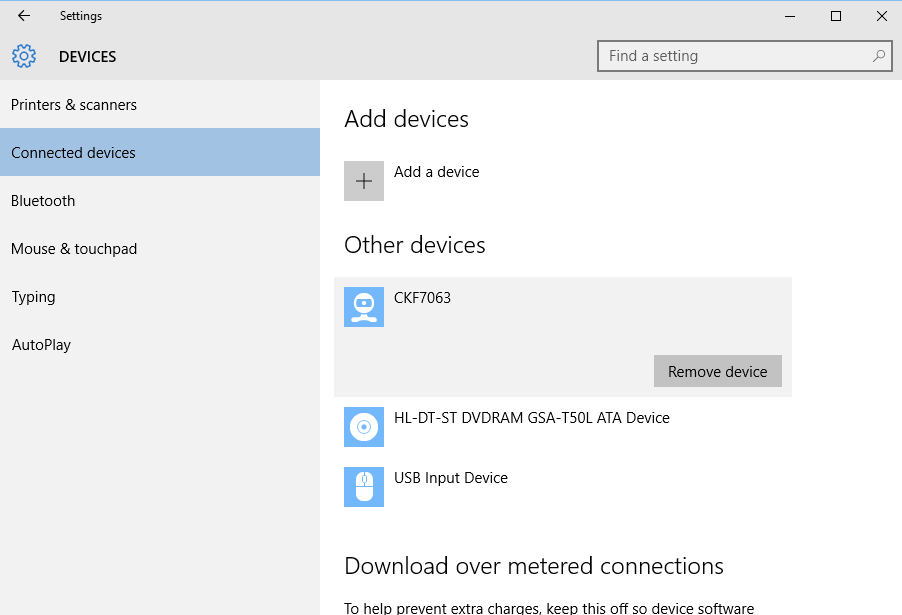Viewport: 902px width, 615px height.
Task: Select Connected devices in sidebar
Action: click(160, 152)
